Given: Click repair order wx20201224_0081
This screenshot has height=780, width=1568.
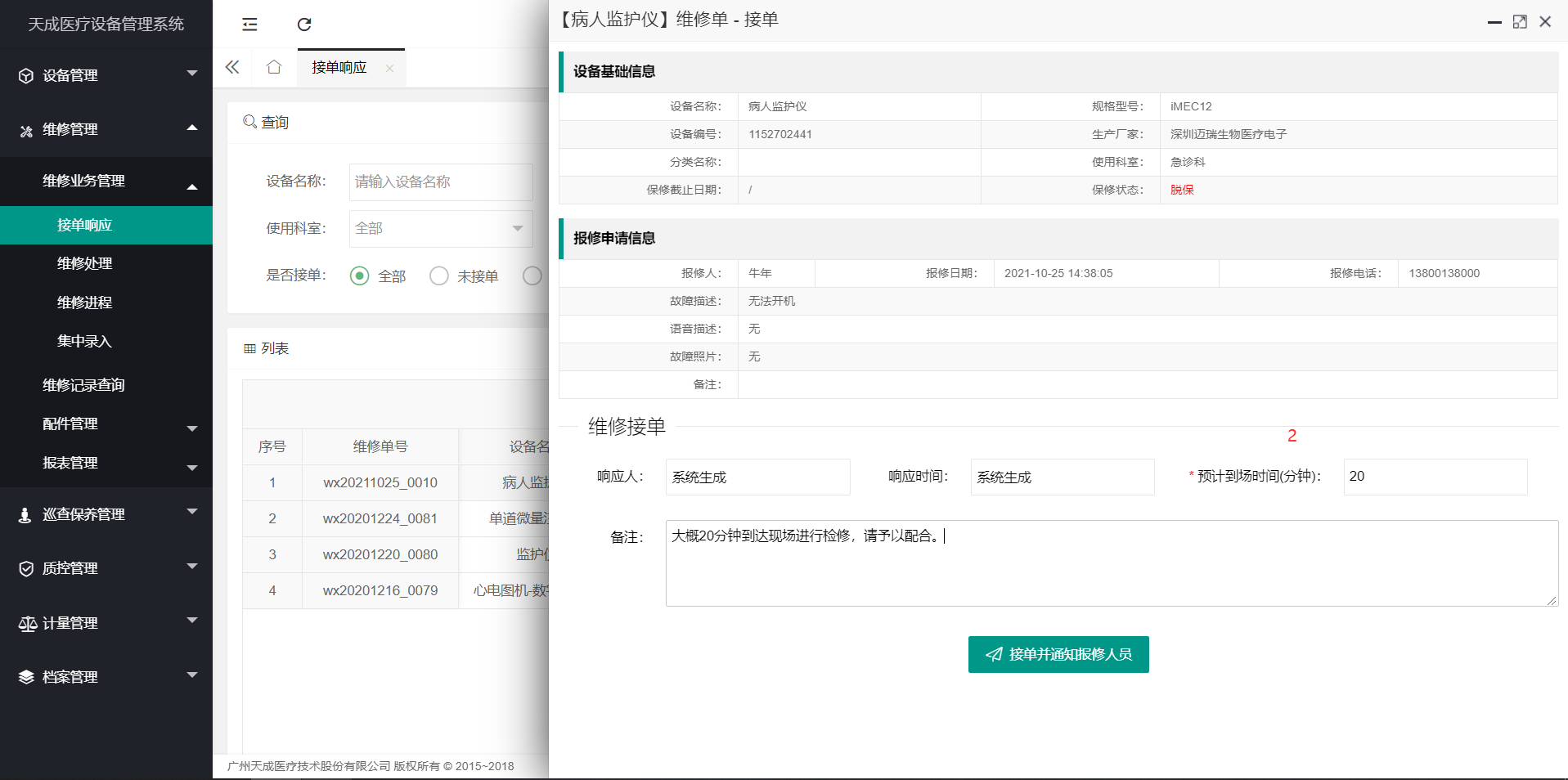Looking at the screenshot, I should click(x=380, y=518).
